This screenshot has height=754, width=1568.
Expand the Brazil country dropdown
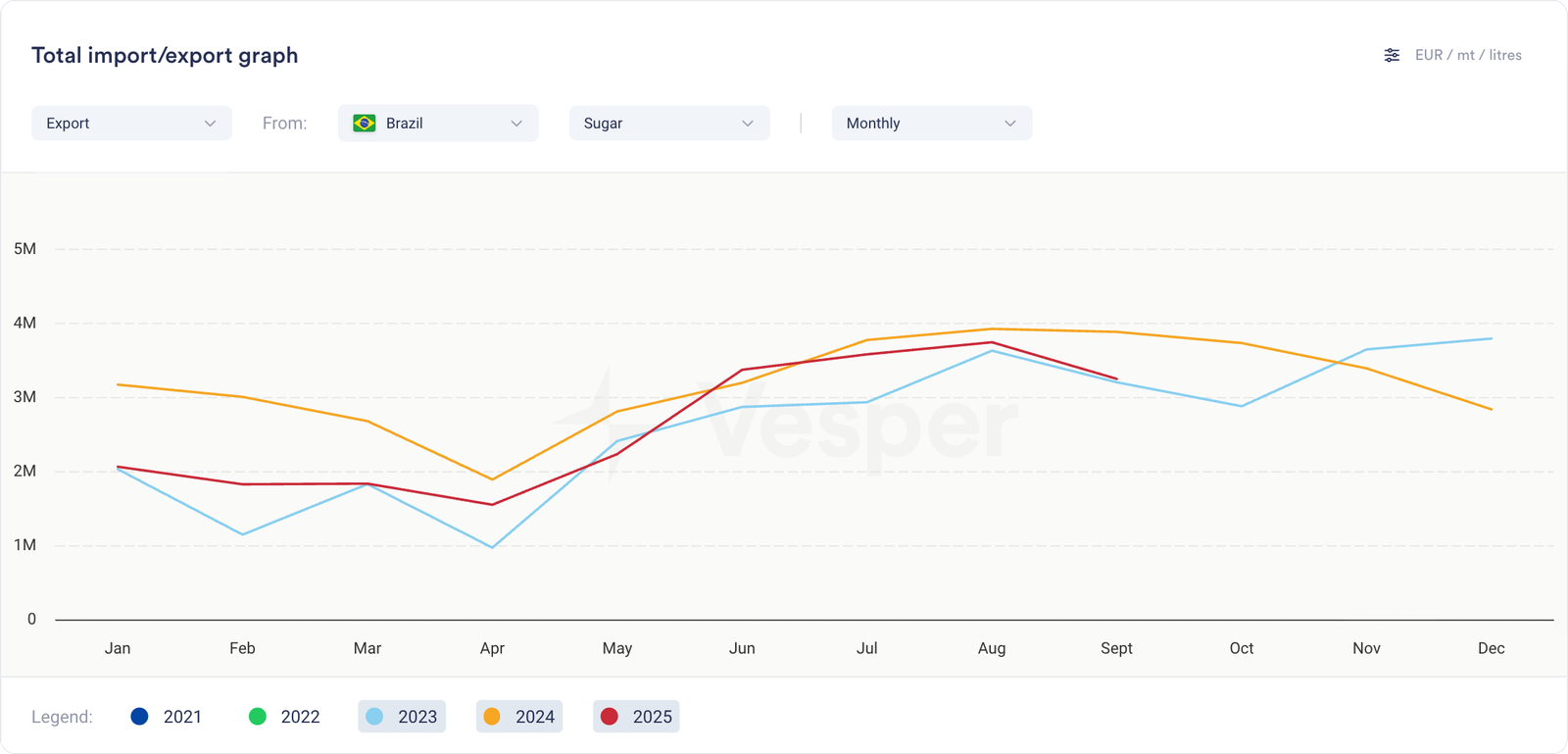438,124
